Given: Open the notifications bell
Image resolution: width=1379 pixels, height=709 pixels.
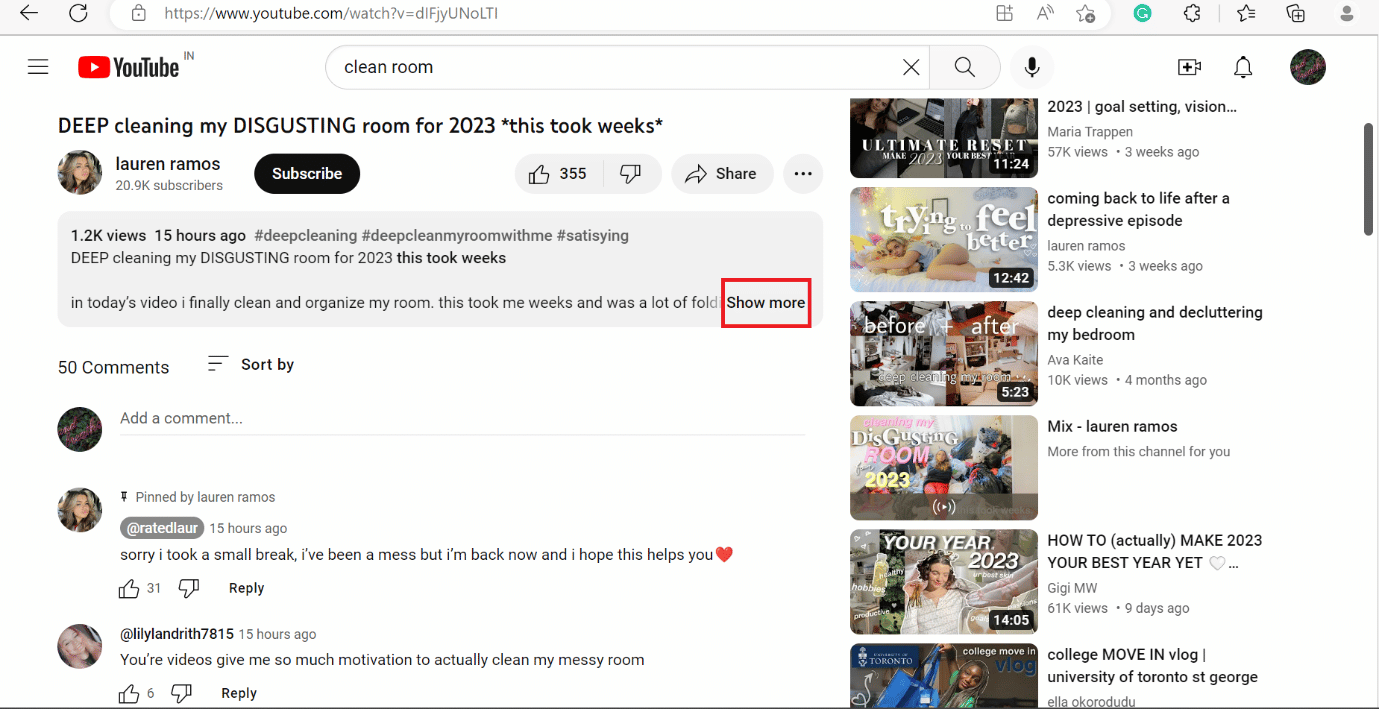Looking at the screenshot, I should 1243,67.
